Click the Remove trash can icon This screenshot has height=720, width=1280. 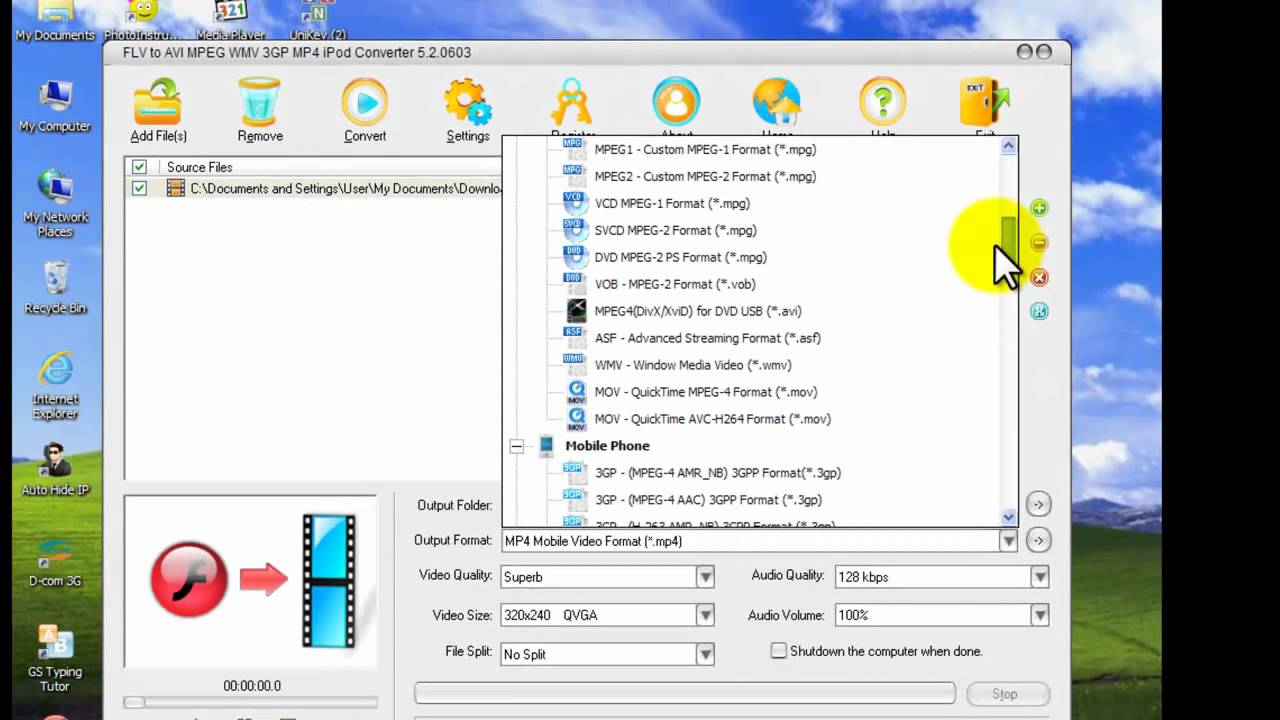pos(260,102)
